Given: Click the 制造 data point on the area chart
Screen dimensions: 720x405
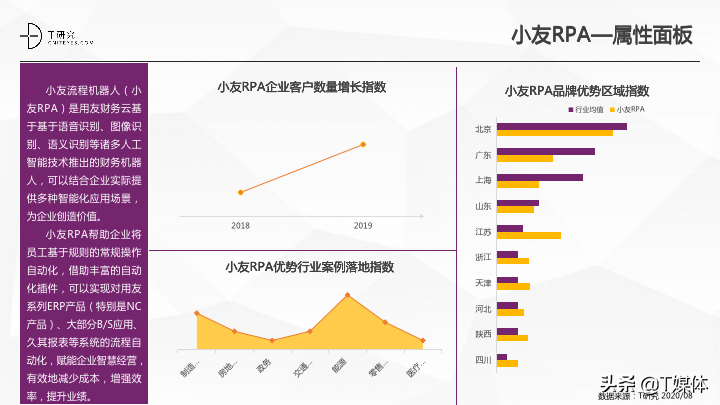Looking at the screenshot, I should (197, 313).
